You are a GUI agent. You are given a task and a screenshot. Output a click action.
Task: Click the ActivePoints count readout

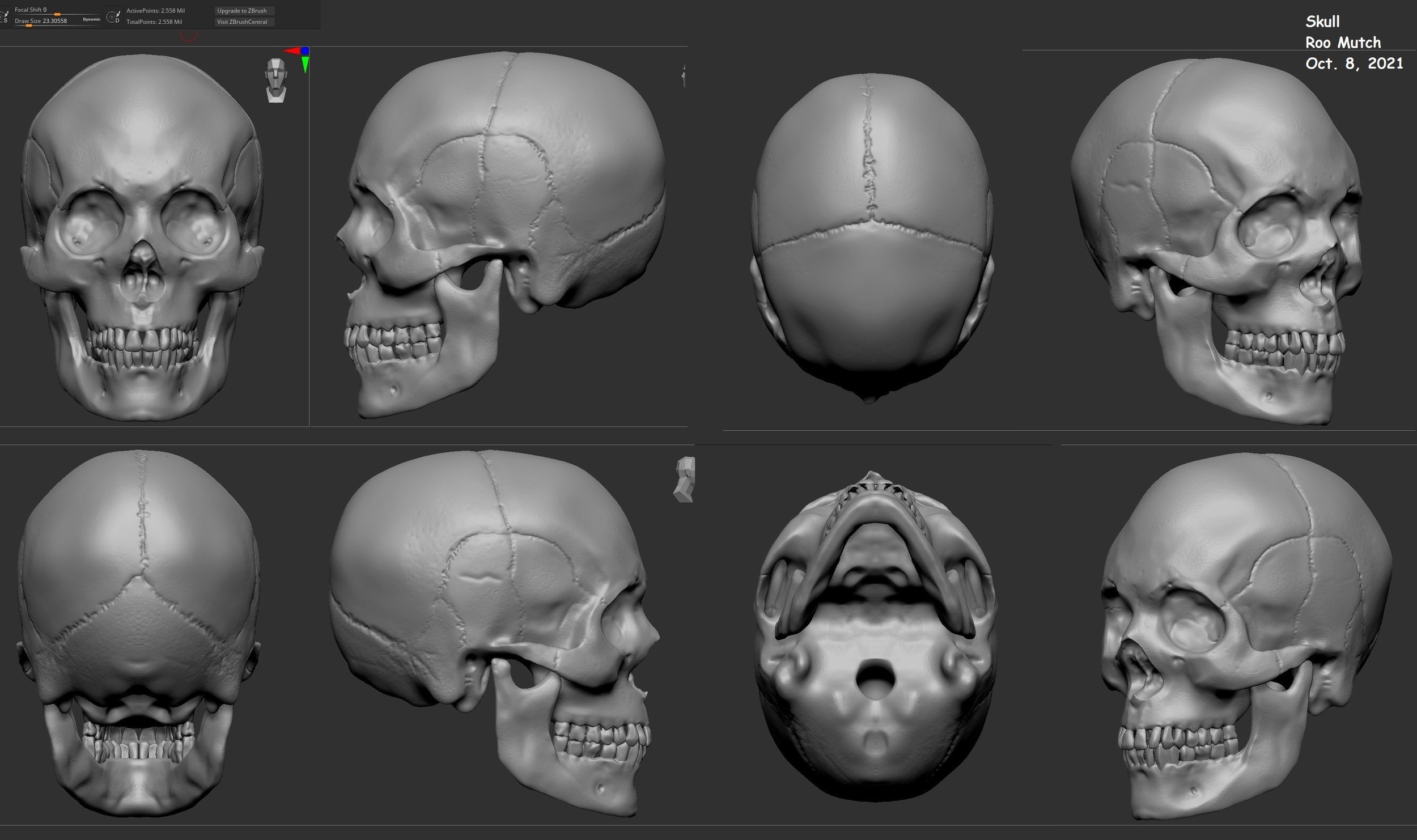[155, 11]
